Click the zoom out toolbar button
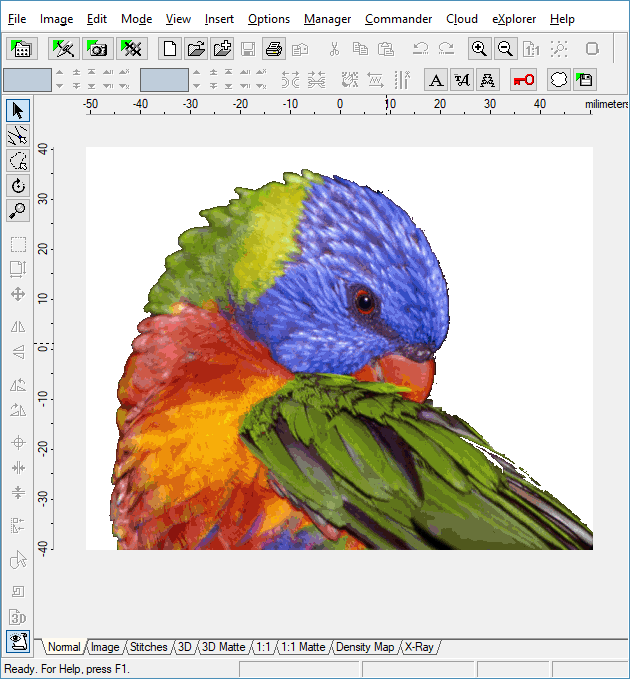 click(506, 48)
